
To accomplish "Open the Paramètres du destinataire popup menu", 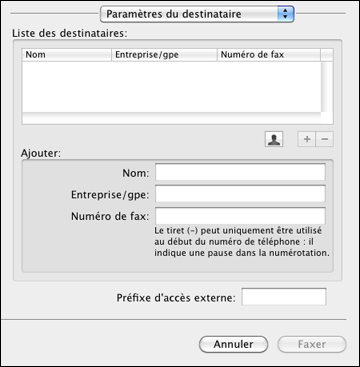I will [x=197, y=14].
